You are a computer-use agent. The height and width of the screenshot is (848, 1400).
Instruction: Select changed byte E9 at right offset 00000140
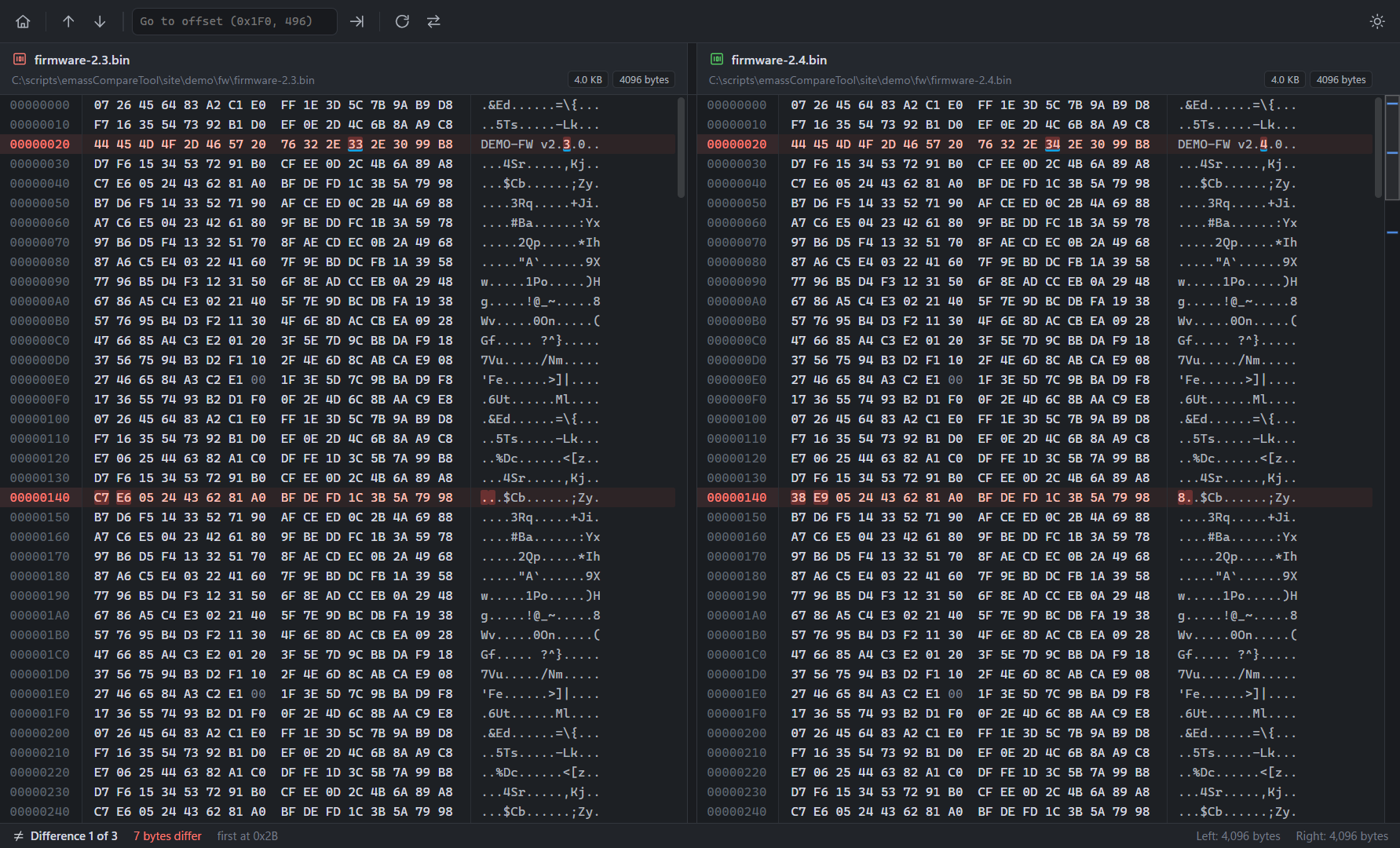[821, 498]
